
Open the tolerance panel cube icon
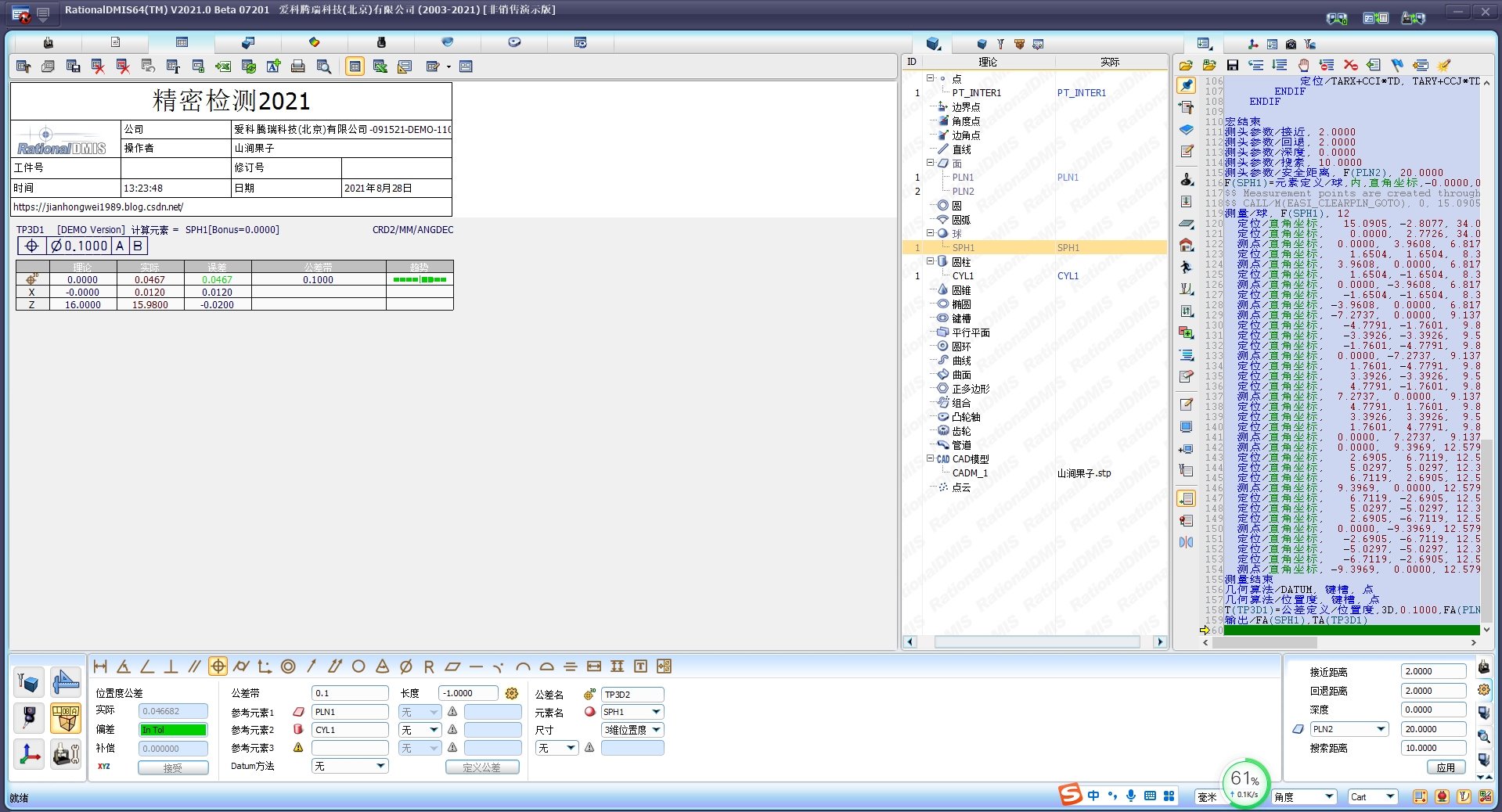click(66, 718)
